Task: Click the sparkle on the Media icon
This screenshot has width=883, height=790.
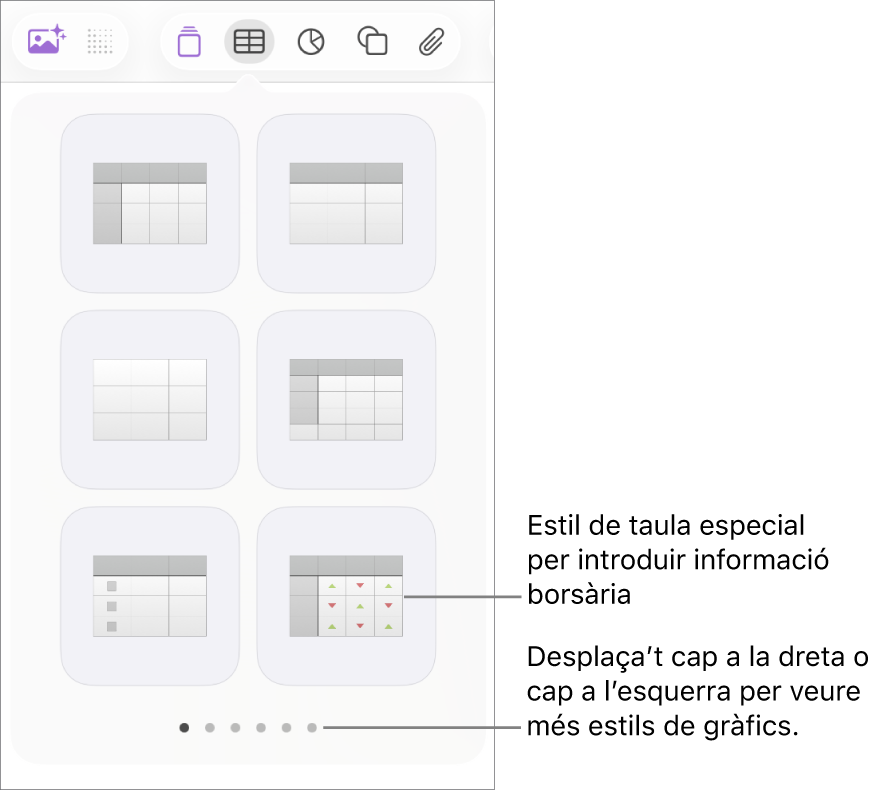Action: (x=58, y=28)
